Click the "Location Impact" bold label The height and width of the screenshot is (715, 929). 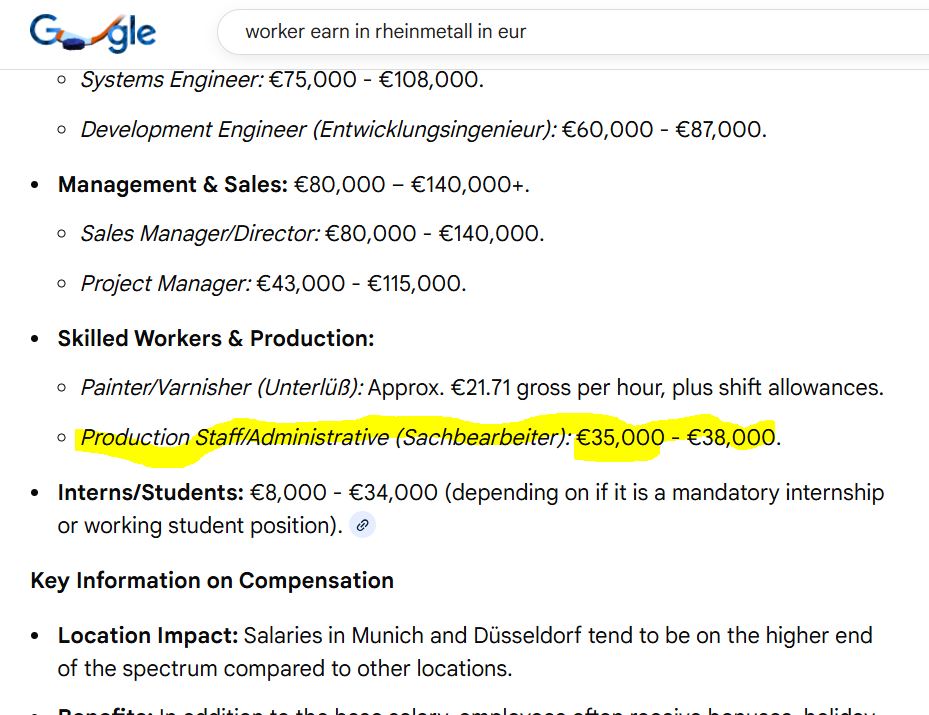point(147,636)
